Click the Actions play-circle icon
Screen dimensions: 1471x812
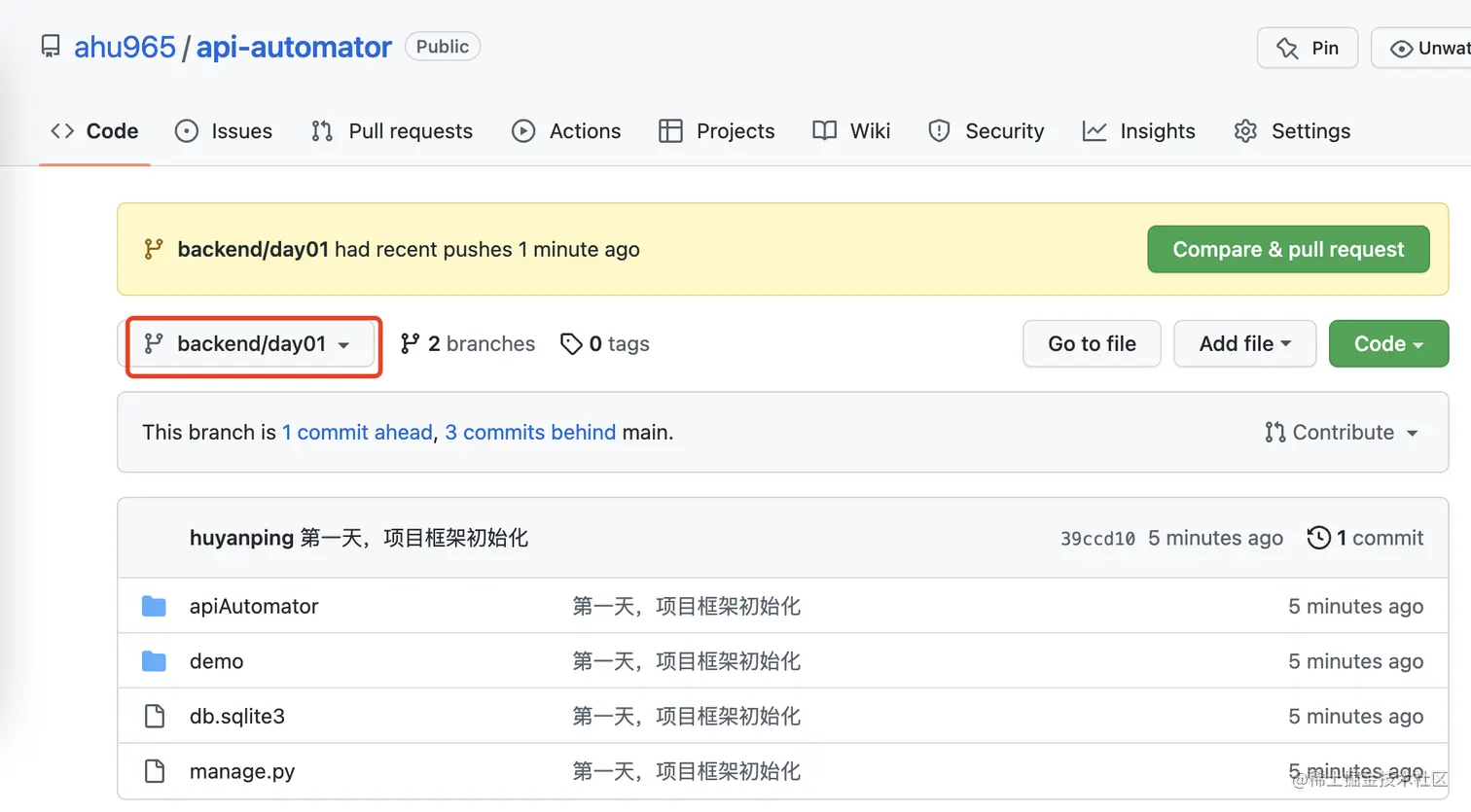pyautogui.click(x=523, y=131)
